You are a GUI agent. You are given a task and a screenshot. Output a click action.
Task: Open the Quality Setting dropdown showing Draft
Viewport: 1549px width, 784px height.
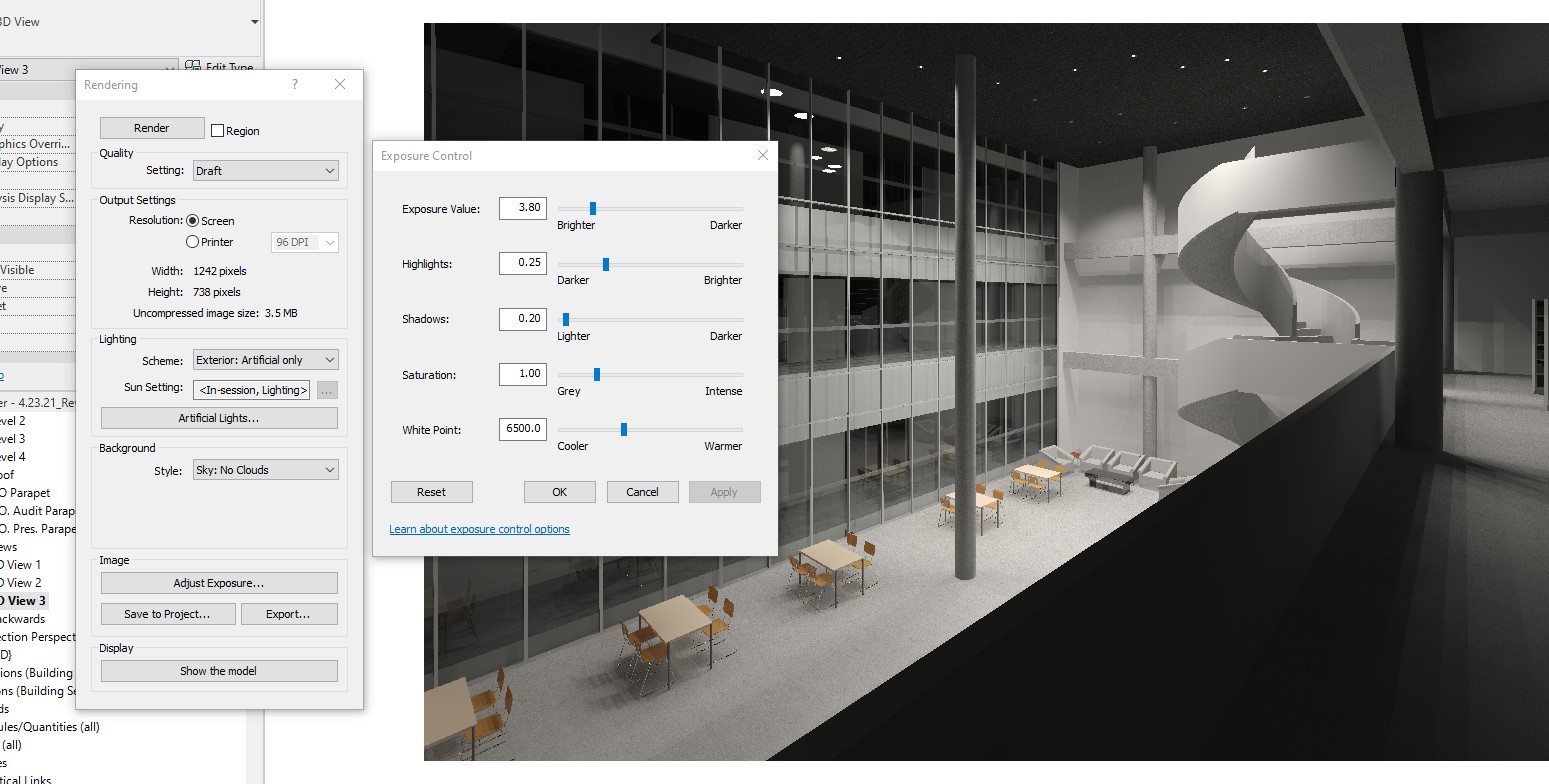tap(264, 170)
